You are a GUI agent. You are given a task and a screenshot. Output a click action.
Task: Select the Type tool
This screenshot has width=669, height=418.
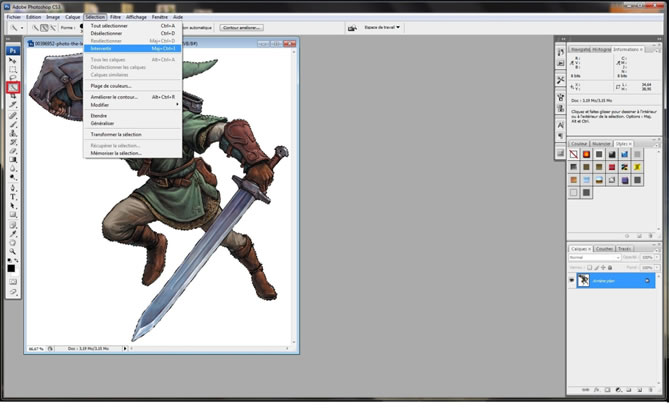pos(13,197)
